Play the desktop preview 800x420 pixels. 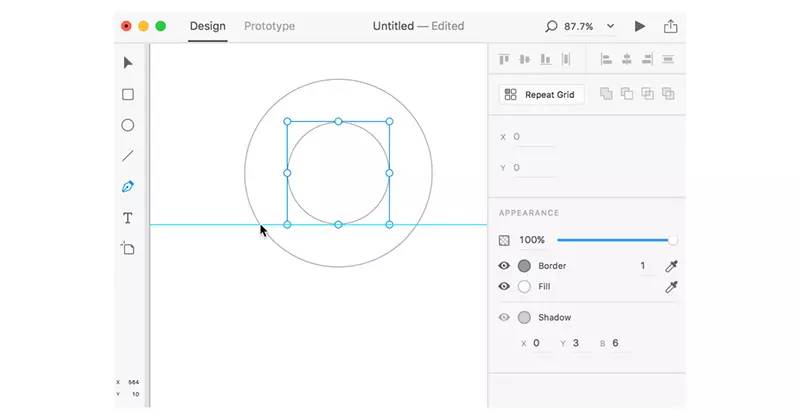(x=640, y=26)
